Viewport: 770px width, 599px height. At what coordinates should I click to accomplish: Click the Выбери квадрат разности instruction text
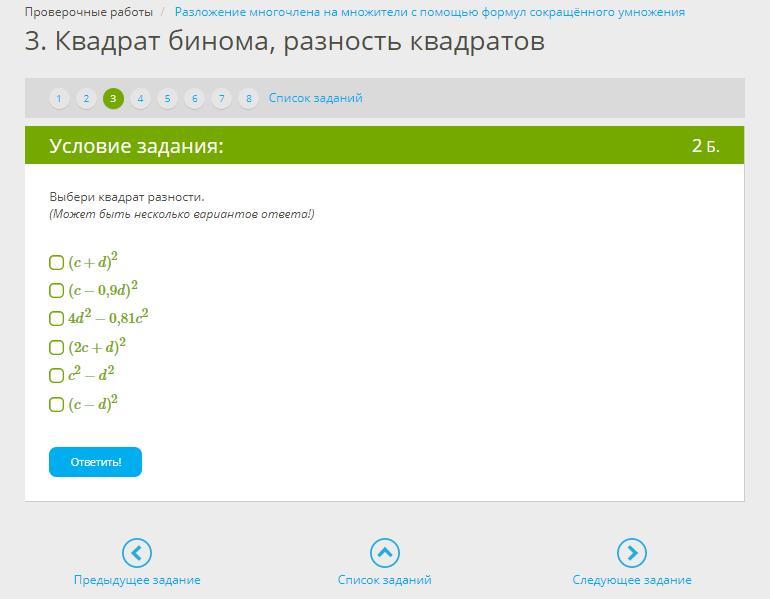click(127, 197)
